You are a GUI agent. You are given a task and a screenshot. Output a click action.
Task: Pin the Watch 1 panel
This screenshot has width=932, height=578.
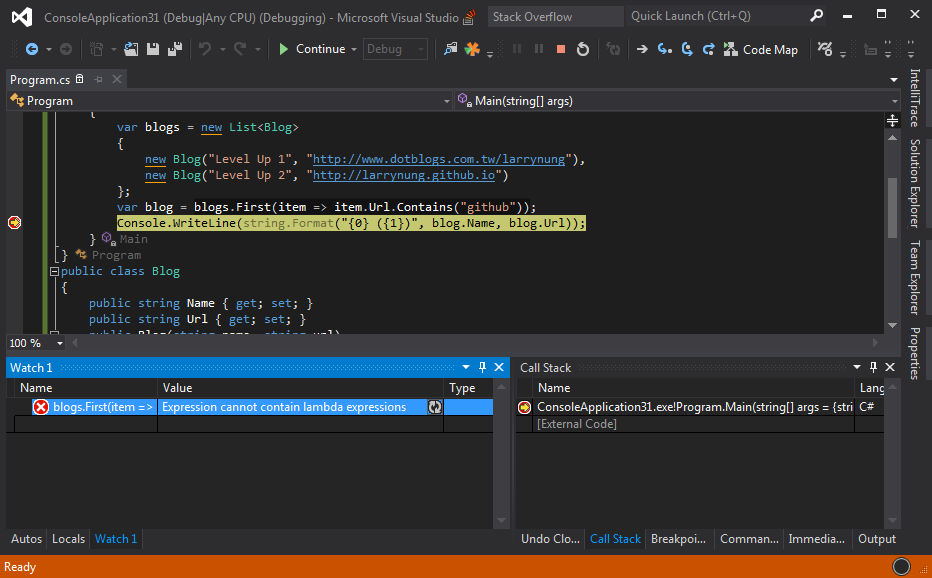click(482, 367)
